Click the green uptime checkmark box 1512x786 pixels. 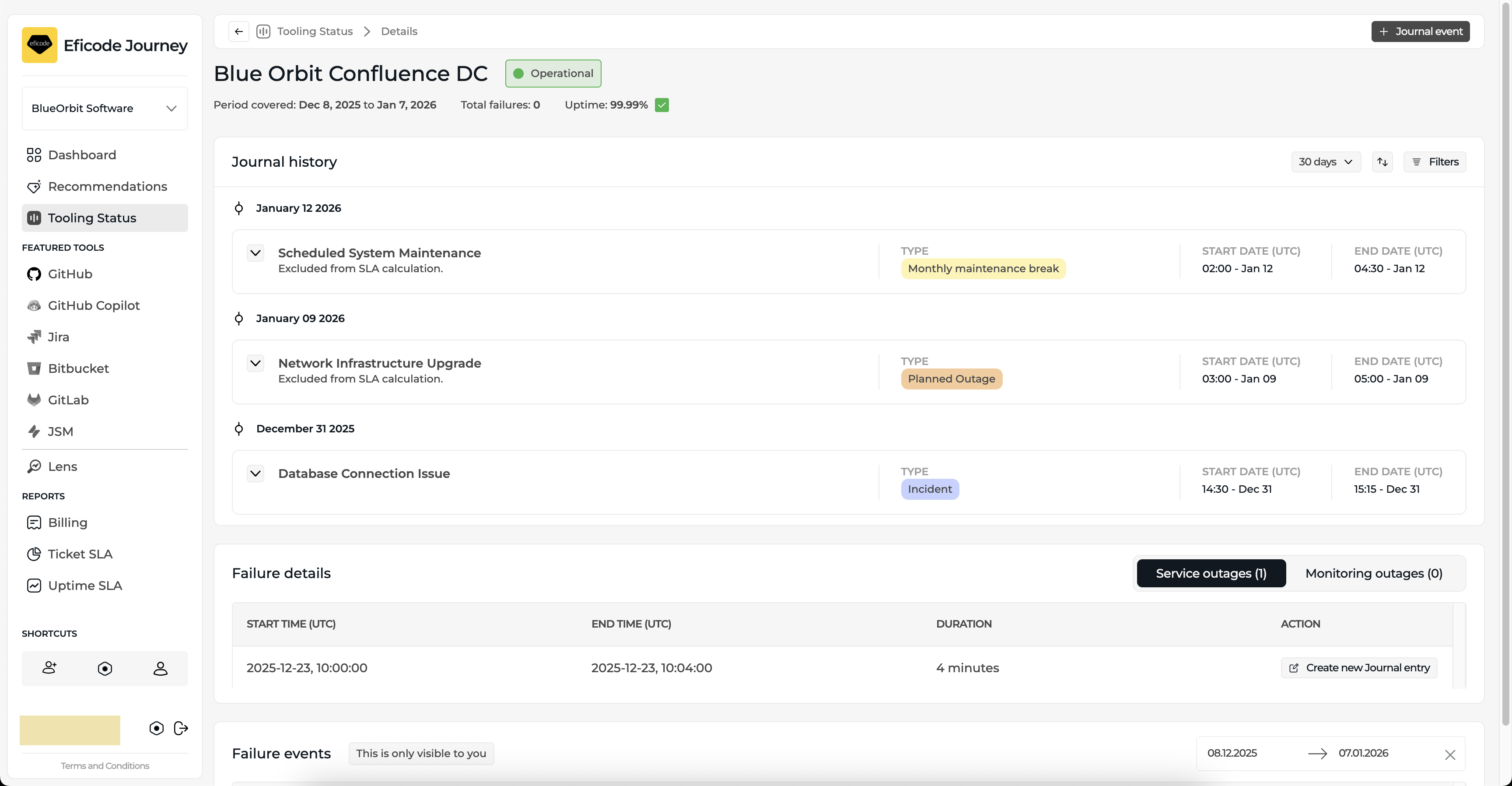point(661,105)
